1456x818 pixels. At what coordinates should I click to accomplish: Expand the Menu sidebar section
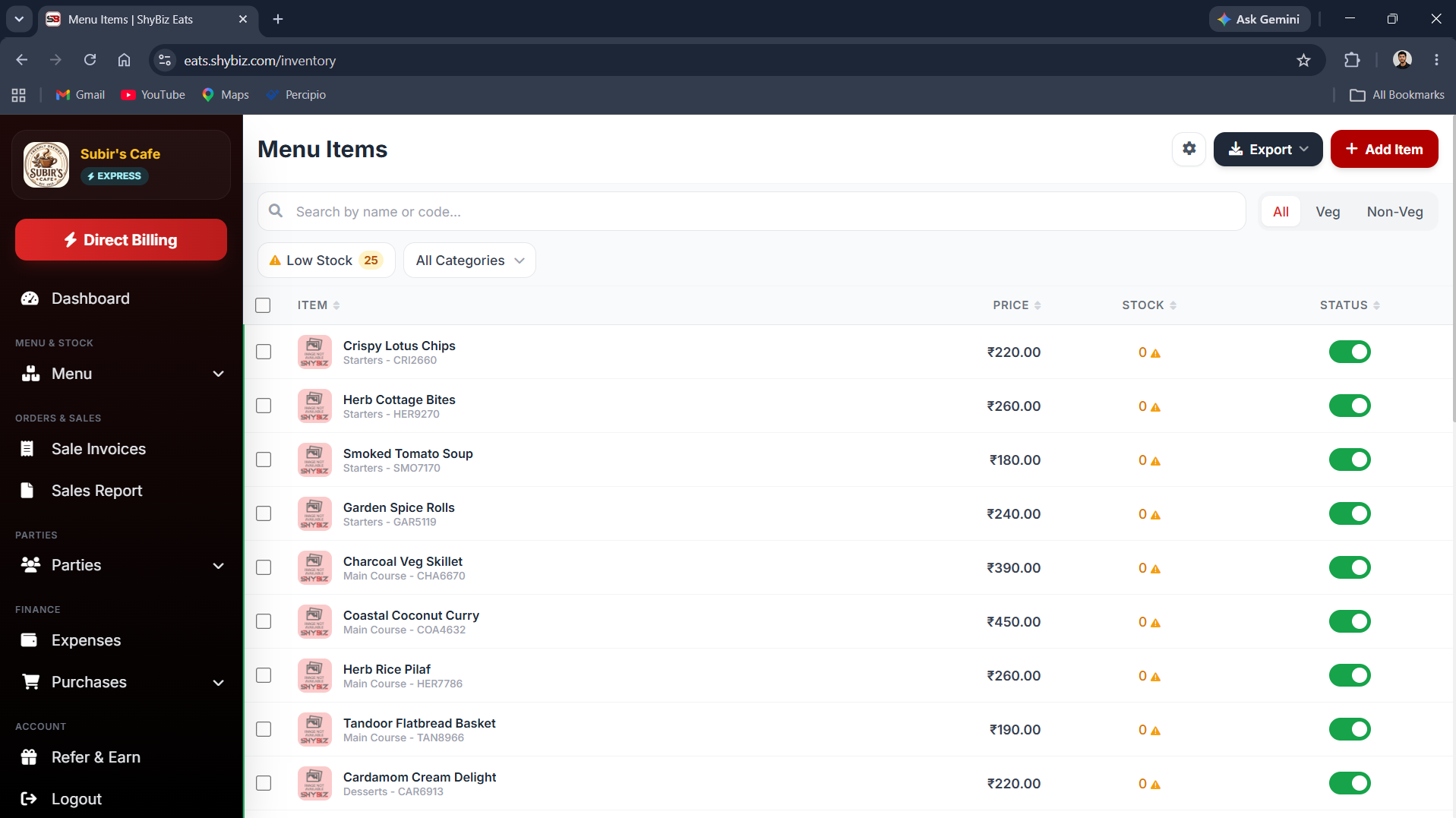click(x=218, y=374)
